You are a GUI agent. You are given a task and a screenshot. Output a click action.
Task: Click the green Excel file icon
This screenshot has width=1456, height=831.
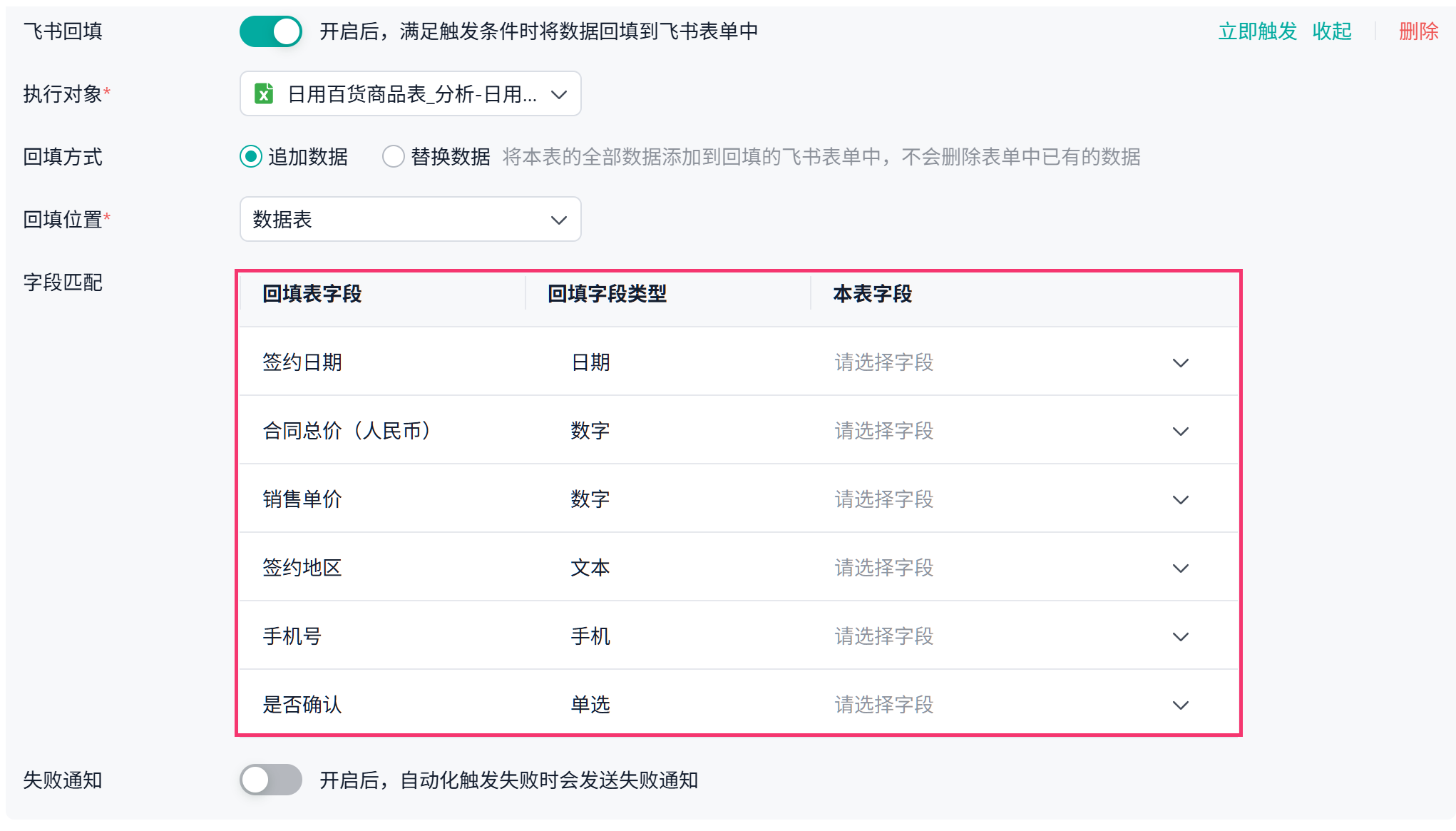coord(264,93)
